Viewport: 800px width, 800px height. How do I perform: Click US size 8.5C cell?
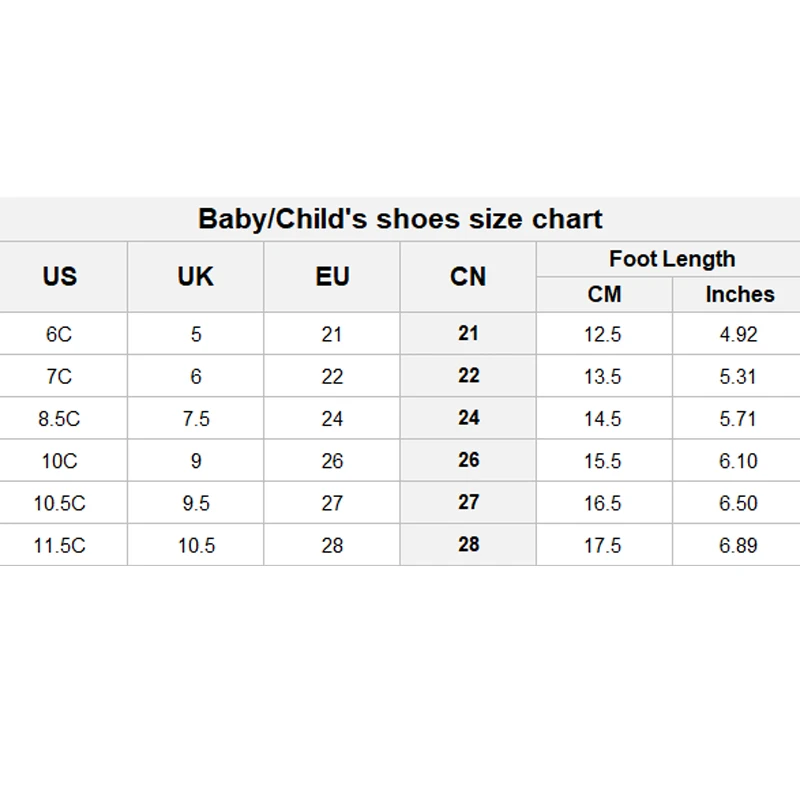59,419
